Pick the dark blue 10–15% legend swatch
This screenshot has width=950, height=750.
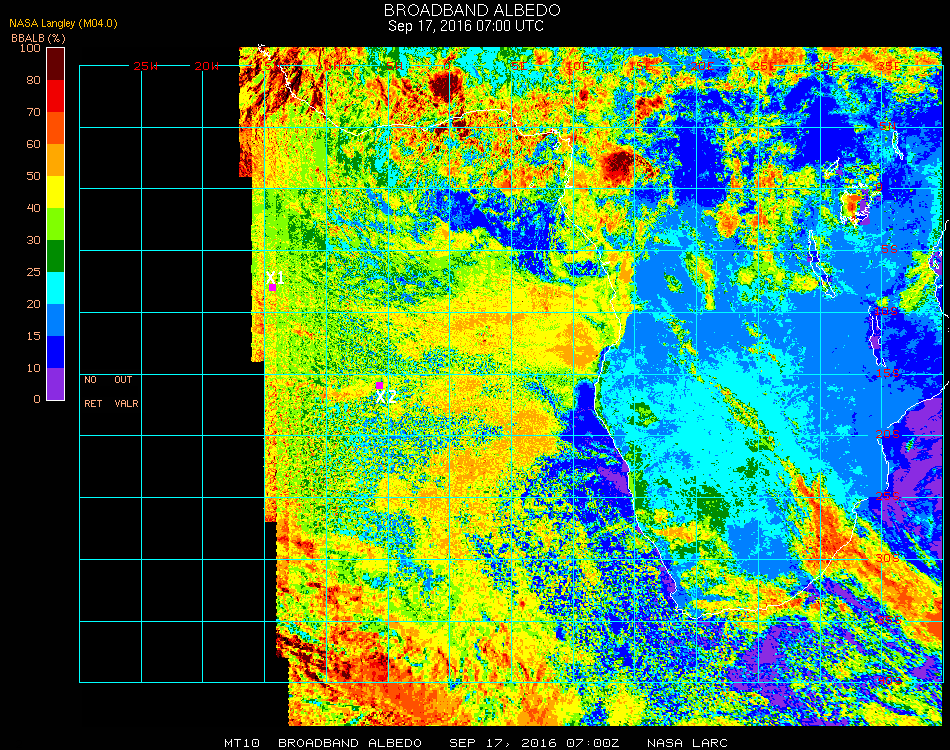pos(55,352)
